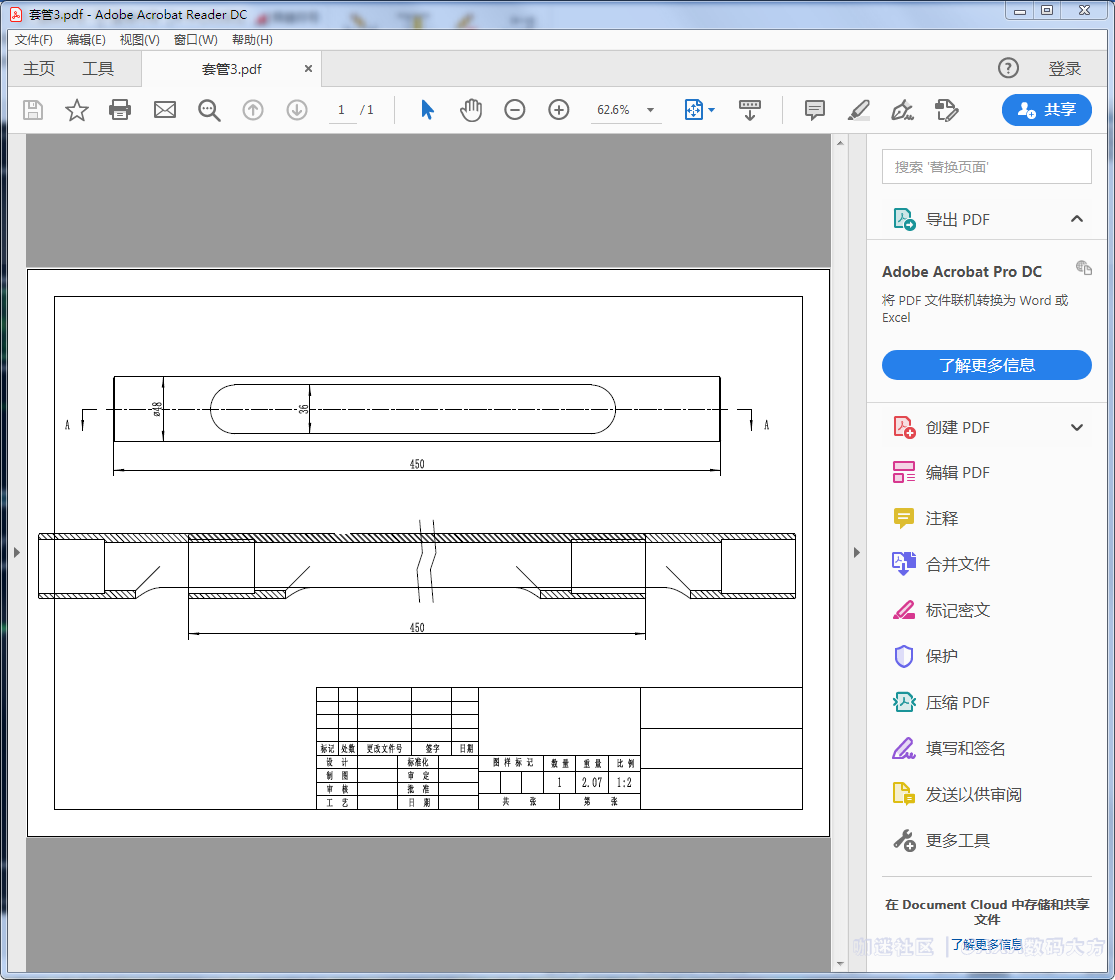Select the arrow Selection tool
The image size is (1115, 980).
coord(427,110)
